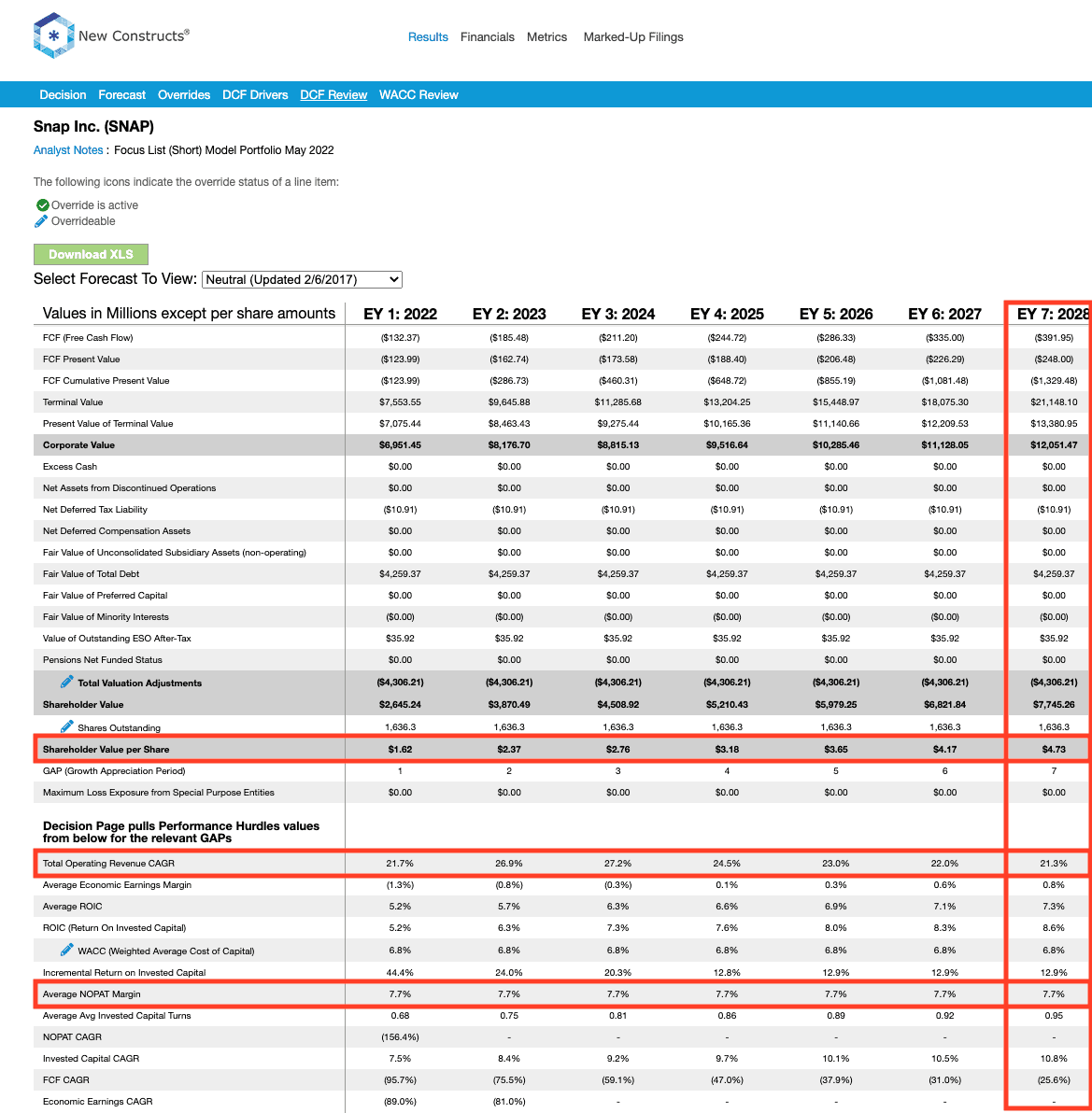Click the ($132.37) Free Cash Flow cell
This screenshot has width=1092, height=1113.
[400, 338]
